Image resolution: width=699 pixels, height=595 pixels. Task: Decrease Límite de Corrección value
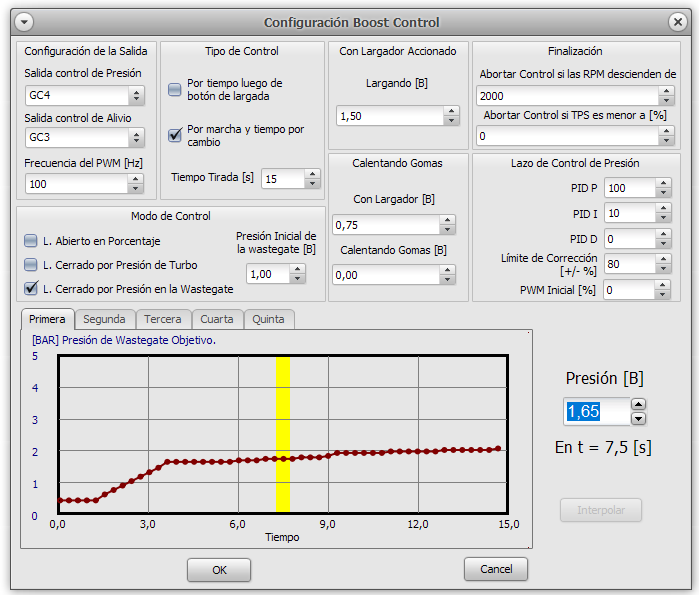663,269
